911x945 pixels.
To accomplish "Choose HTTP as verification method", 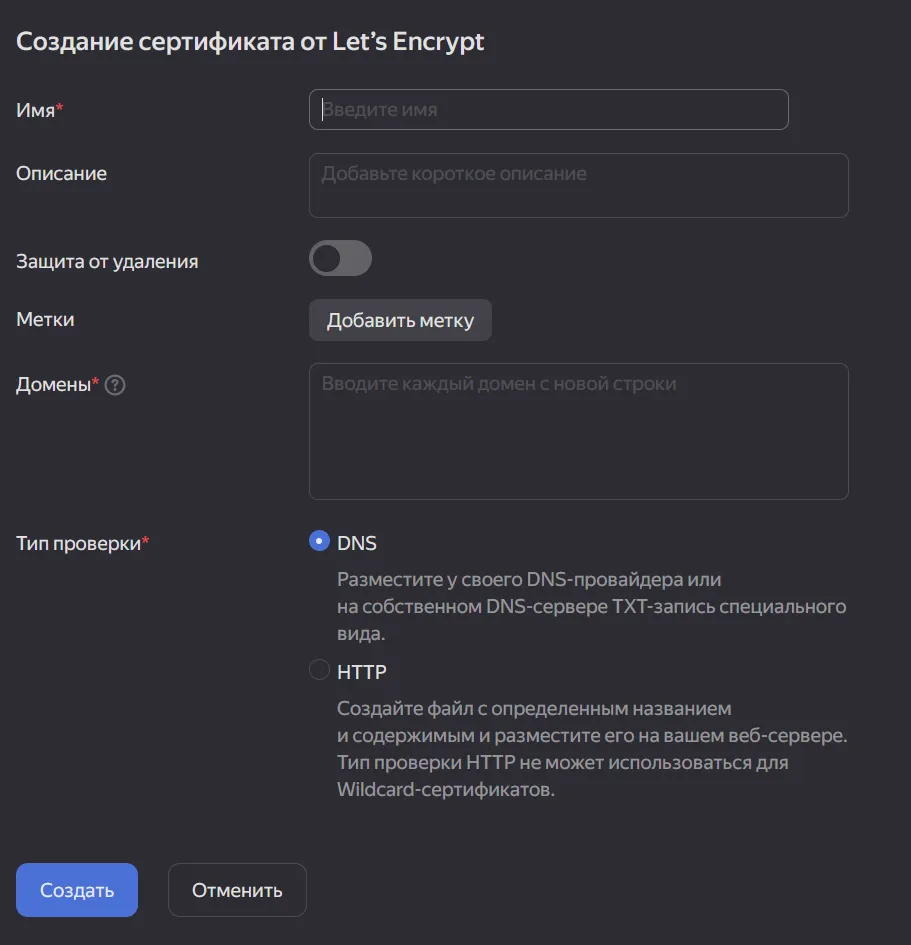I will coord(318,670).
